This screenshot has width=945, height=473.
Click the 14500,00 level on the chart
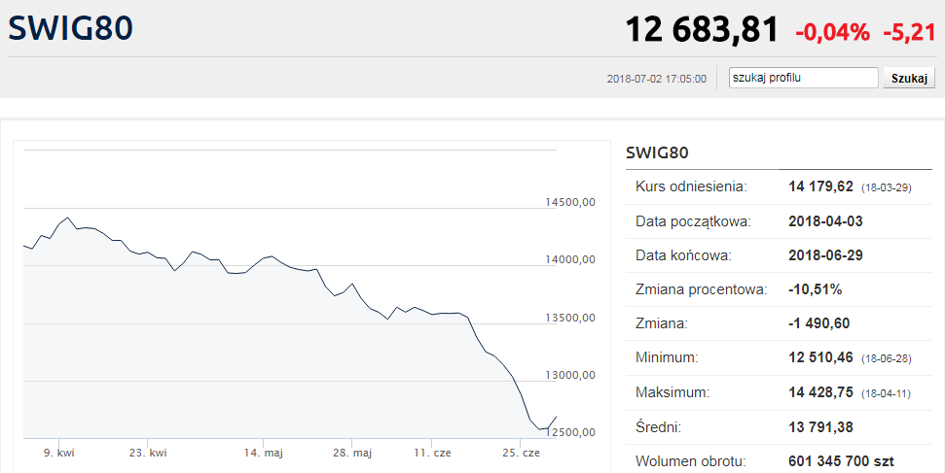coord(570,202)
